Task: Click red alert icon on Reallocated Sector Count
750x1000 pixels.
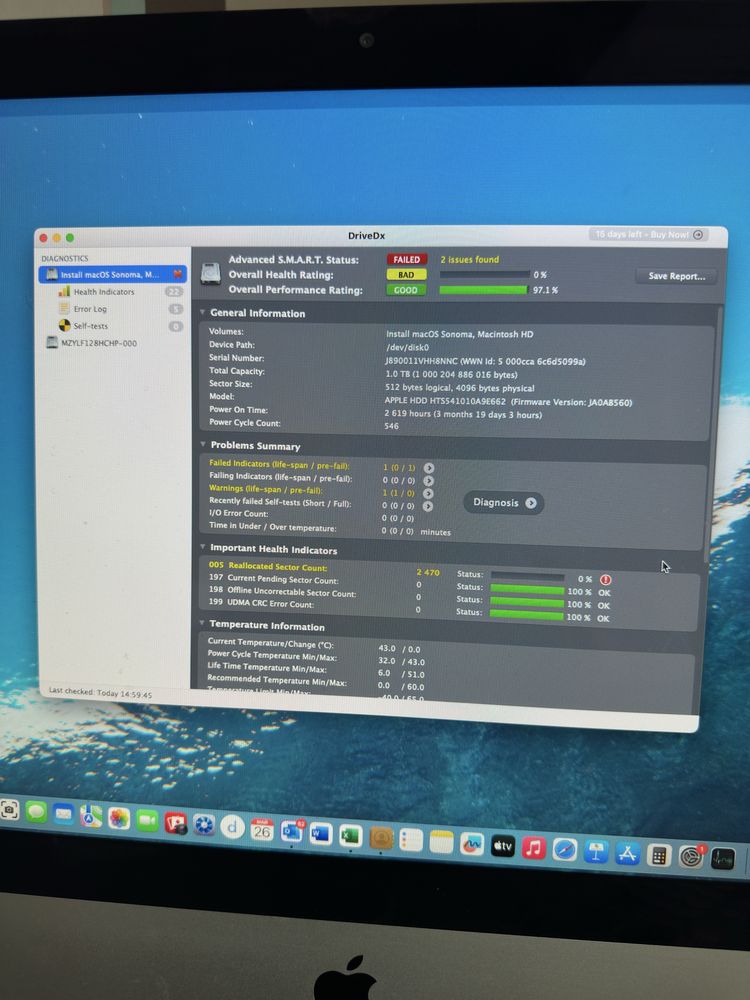Action: pos(605,580)
